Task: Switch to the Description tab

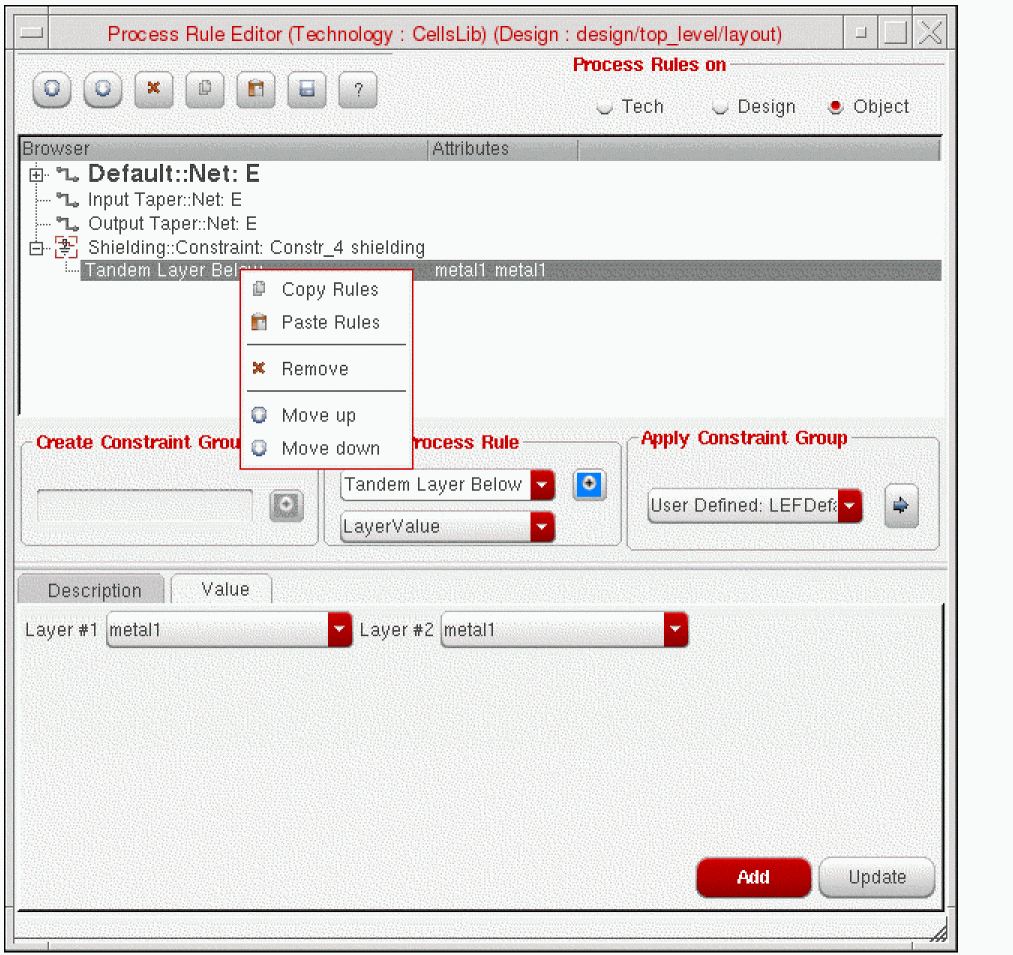Action: 94,590
